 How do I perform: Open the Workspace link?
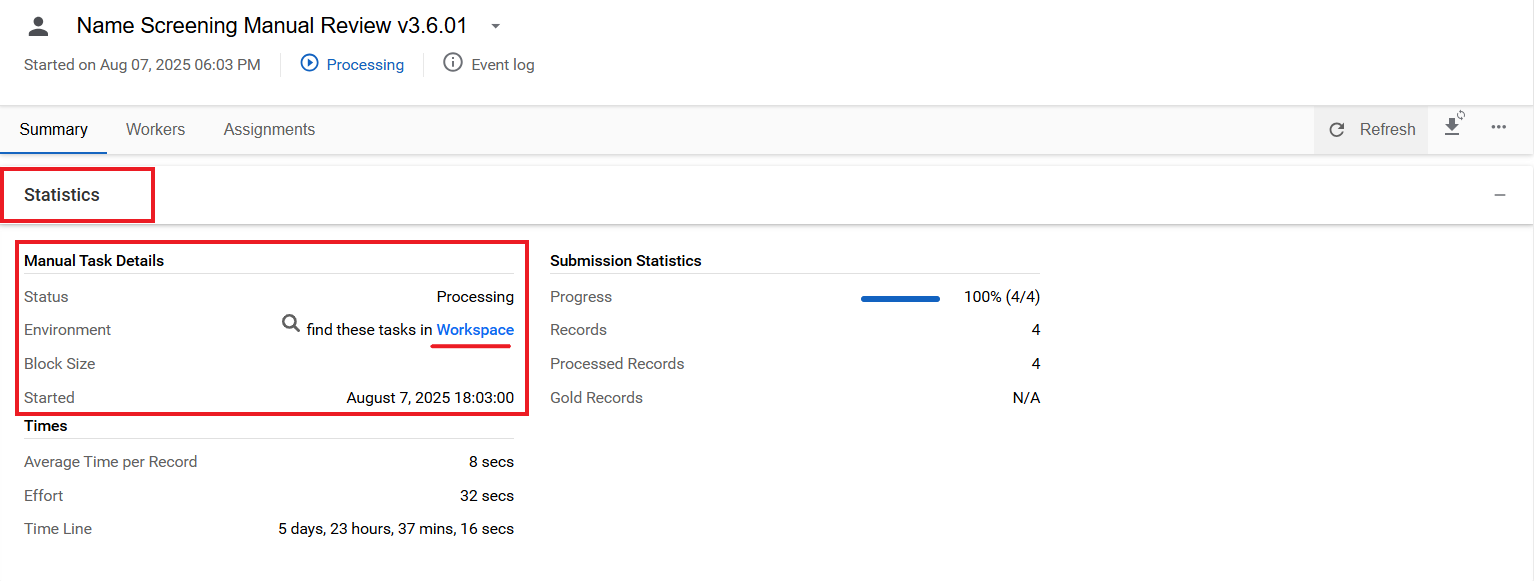click(x=475, y=330)
